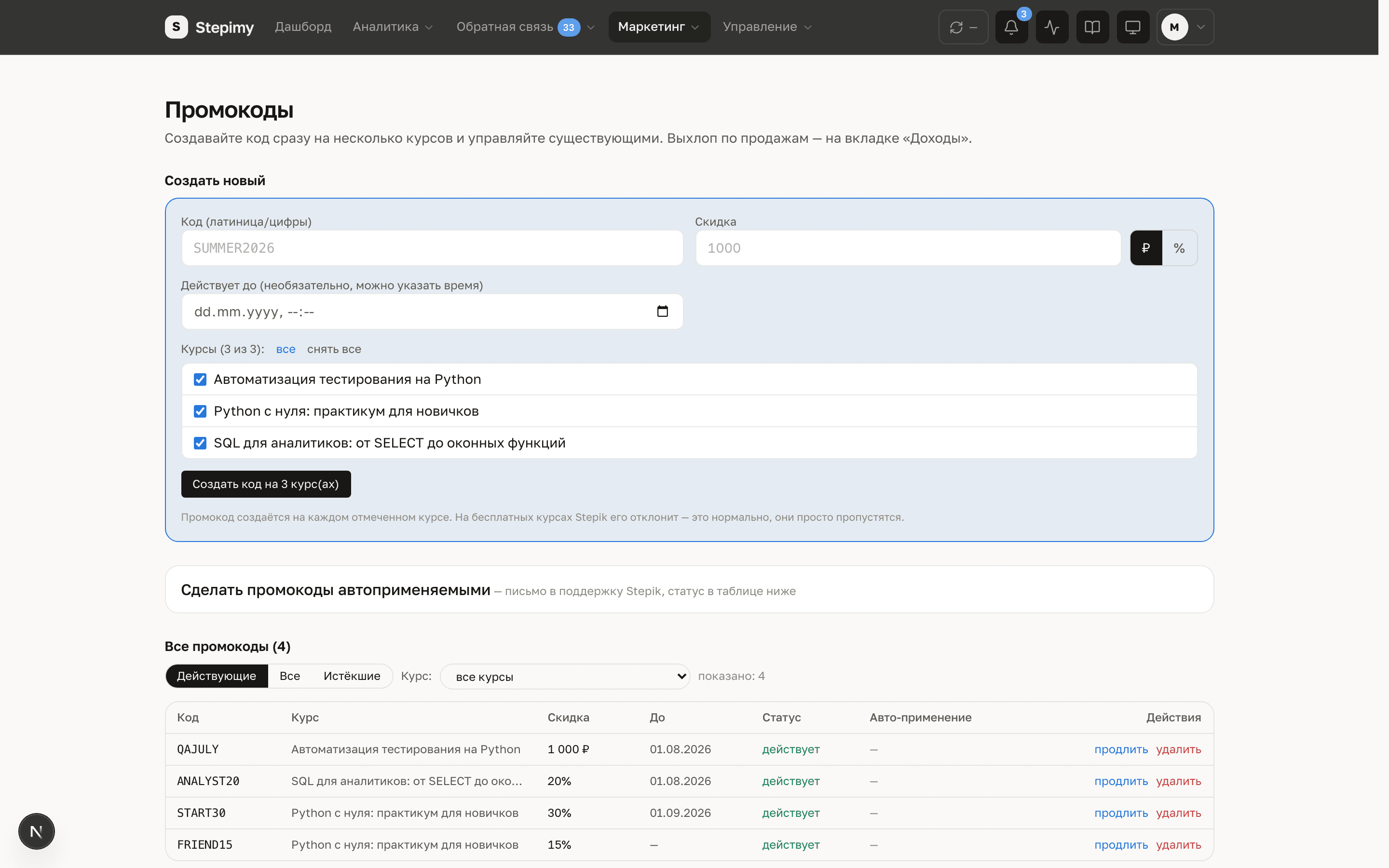The image size is (1389, 868).
Task: Switch discount type to percent
Action: click(x=1179, y=248)
